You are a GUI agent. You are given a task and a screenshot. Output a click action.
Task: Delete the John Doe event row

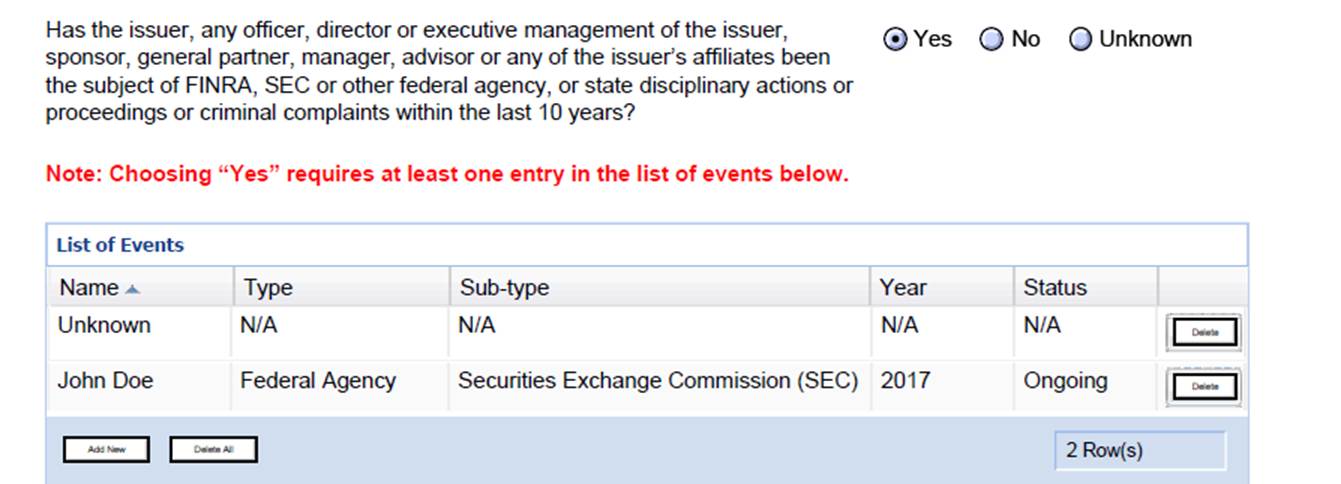pyautogui.click(x=1204, y=386)
